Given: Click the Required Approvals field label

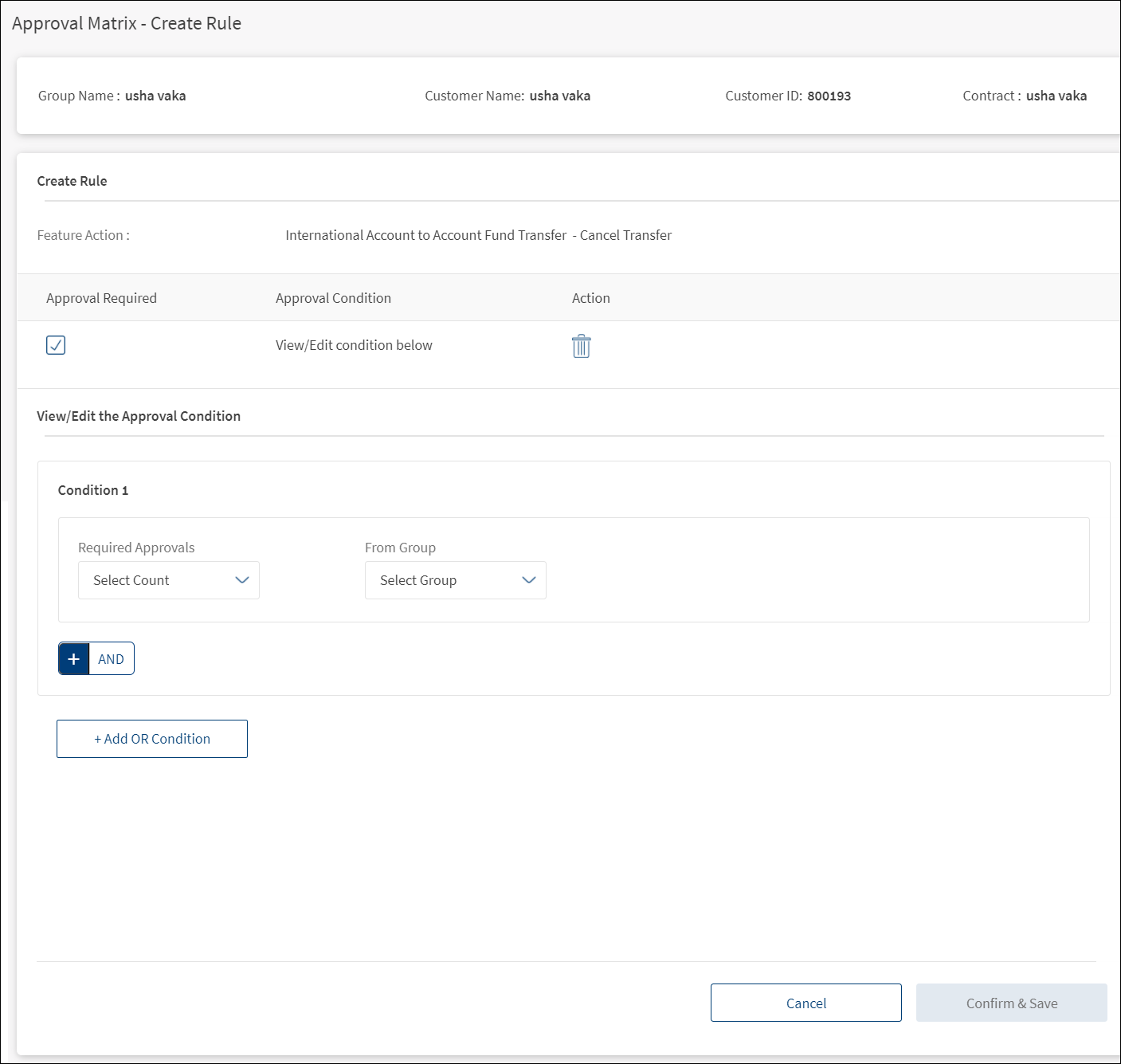Looking at the screenshot, I should pos(136,548).
